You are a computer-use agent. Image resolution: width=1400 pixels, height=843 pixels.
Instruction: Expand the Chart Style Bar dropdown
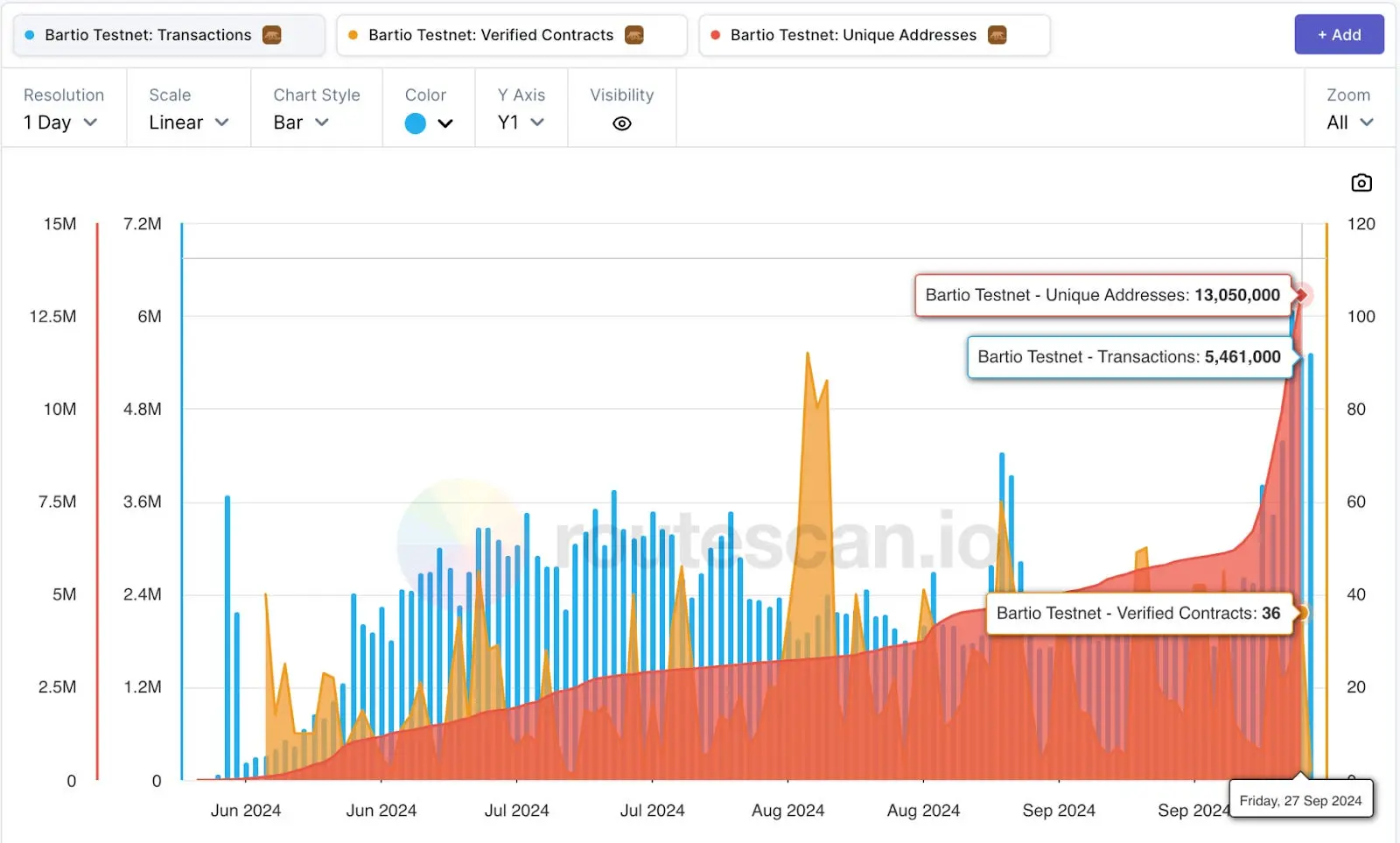pos(300,123)
